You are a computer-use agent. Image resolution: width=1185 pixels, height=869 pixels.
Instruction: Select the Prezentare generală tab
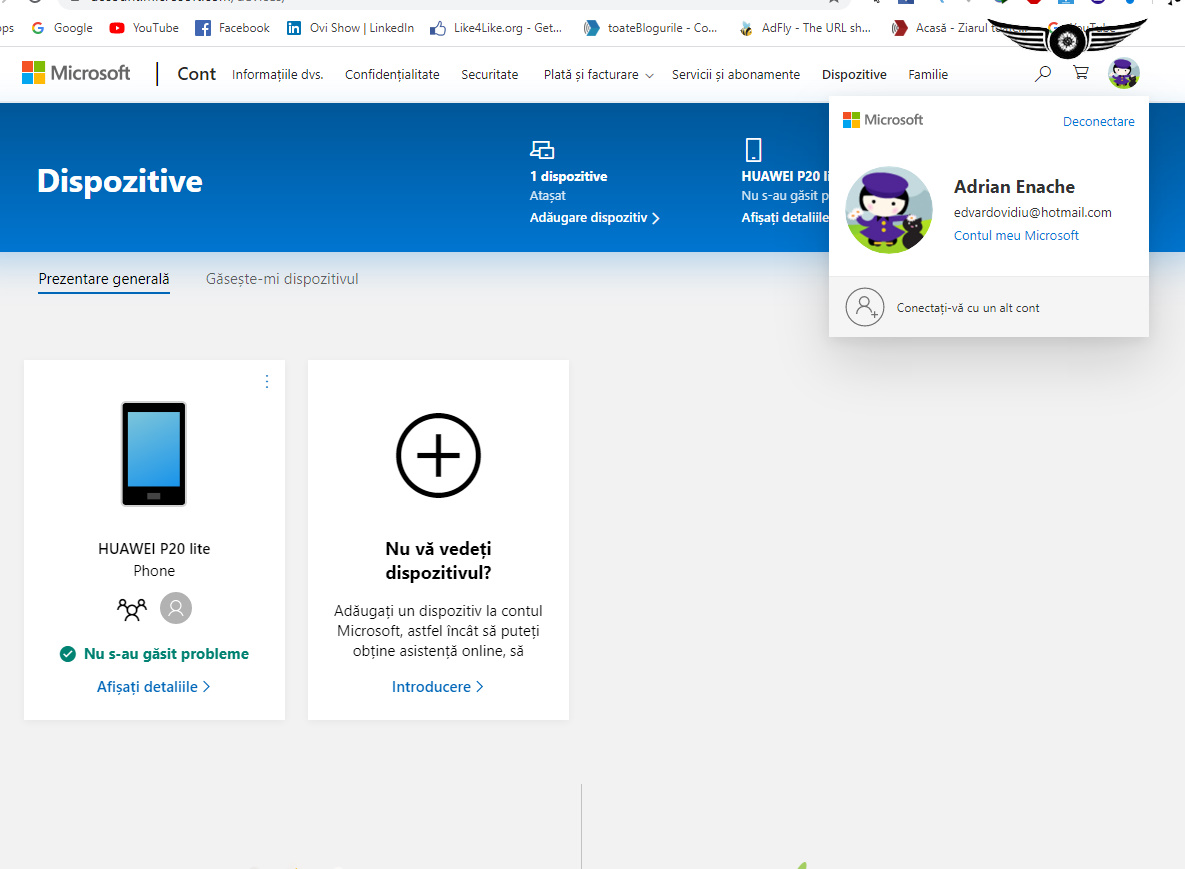click(x=104, y=279)
